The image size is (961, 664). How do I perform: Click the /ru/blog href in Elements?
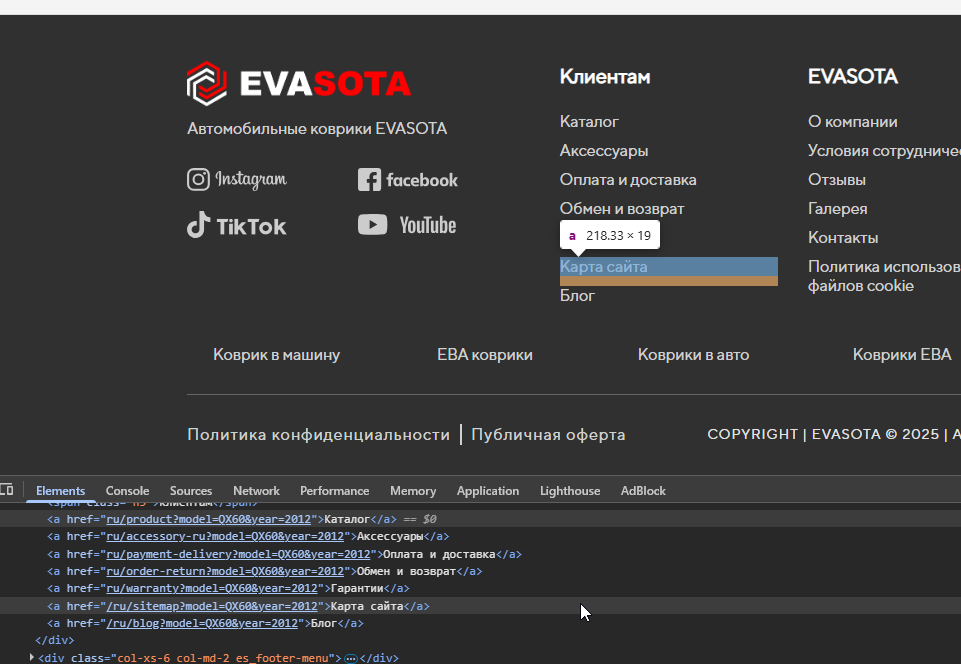pyautogui.click(x=202, y=624)
